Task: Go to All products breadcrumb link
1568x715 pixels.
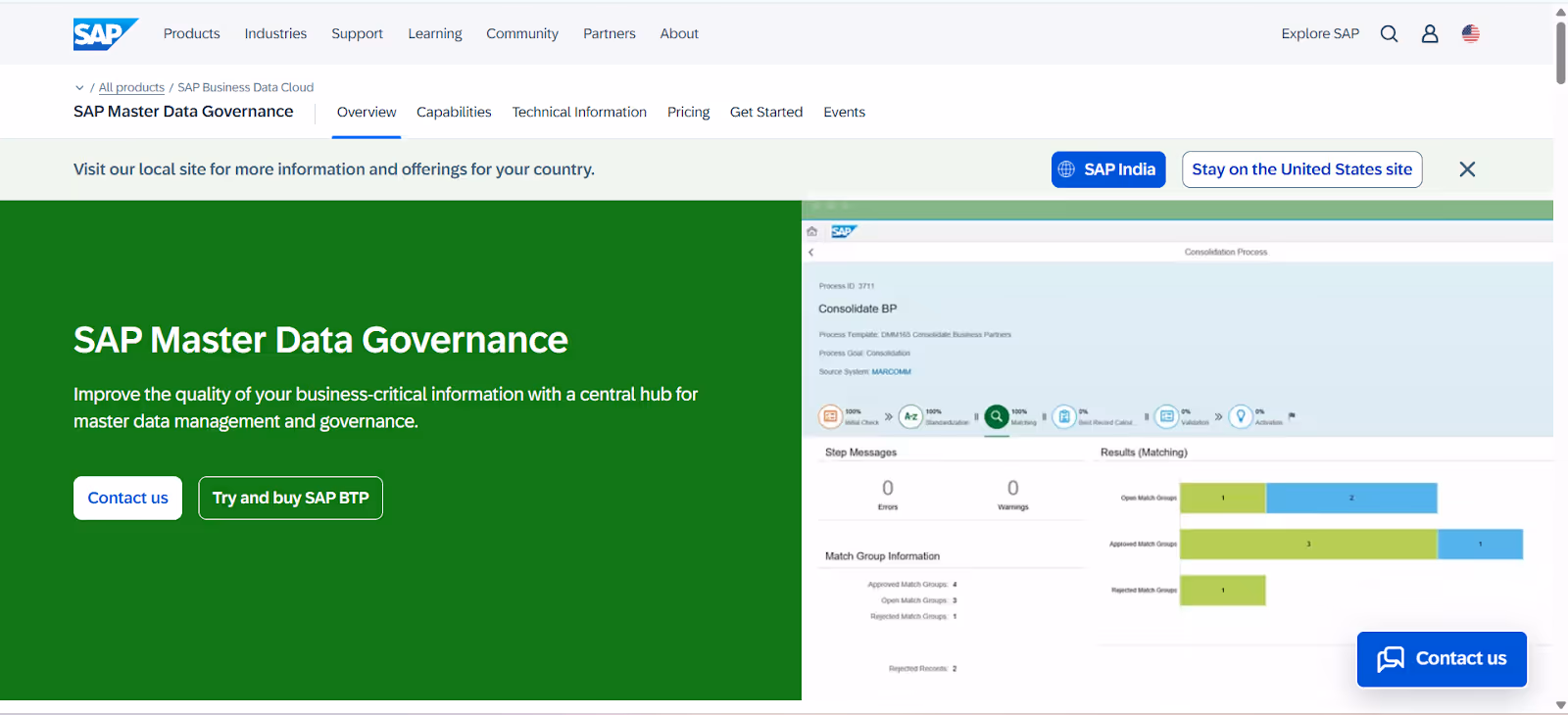Action: (131, 88)
